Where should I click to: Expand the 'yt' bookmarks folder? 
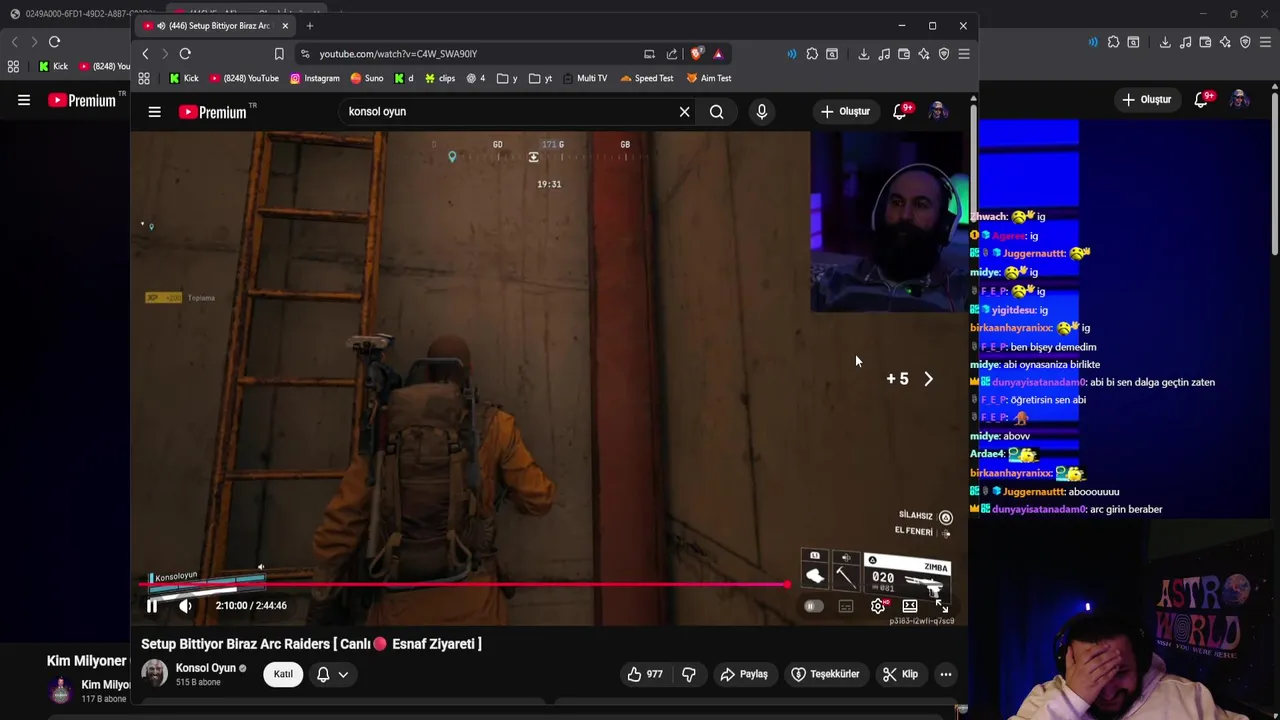pyautogui.click(x=541, y=78)
